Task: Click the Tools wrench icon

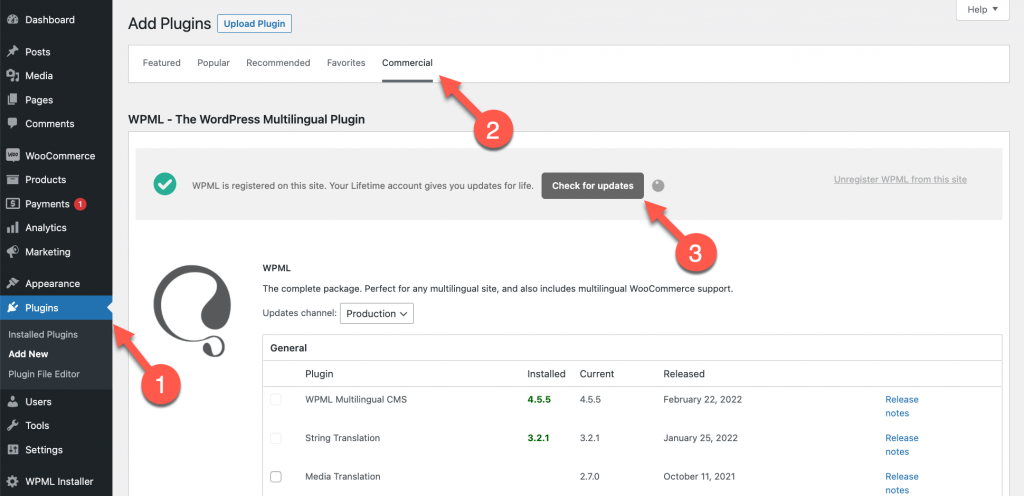Action: click(x=12, y=426)
